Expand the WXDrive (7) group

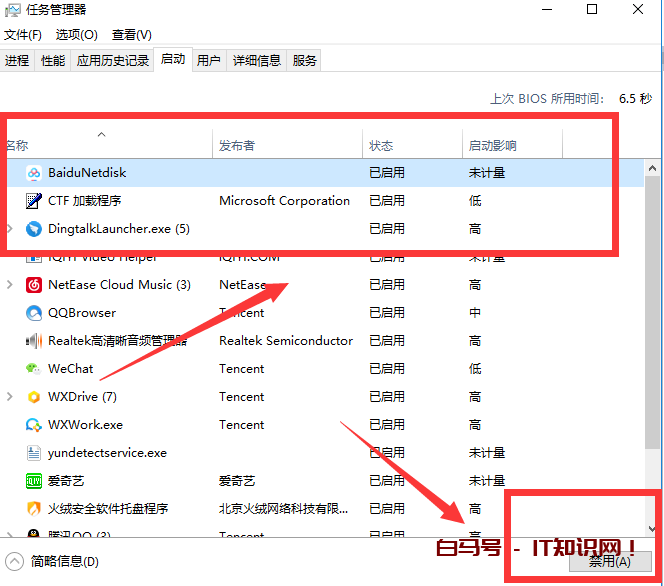10,397
